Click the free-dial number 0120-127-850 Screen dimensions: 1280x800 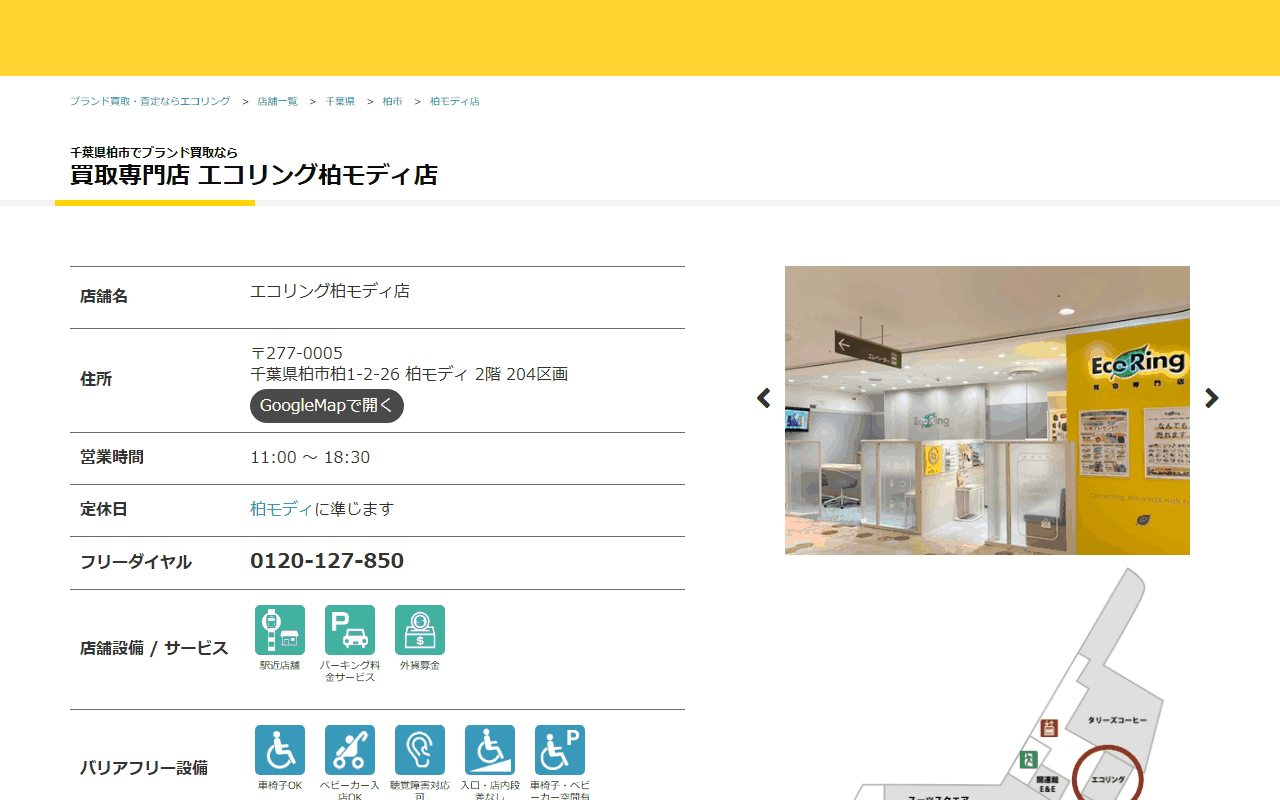click(327, 561)
